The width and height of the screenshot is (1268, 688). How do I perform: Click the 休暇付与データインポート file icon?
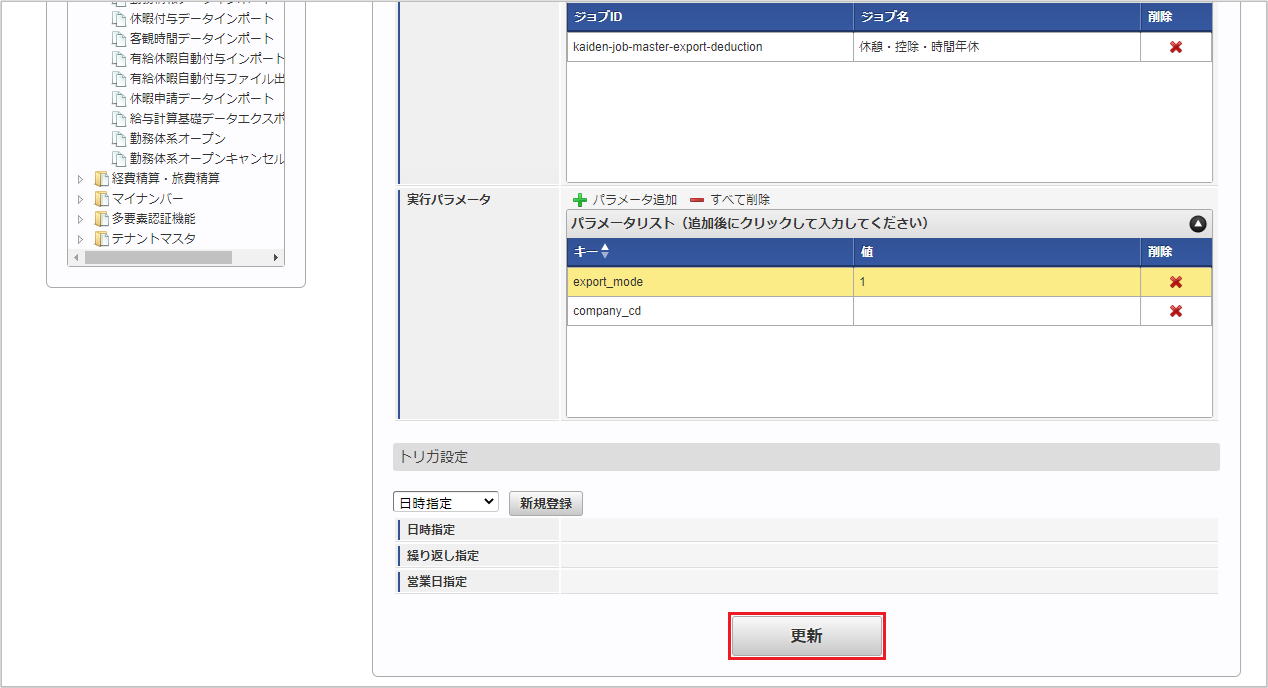[x=119, y=18]
